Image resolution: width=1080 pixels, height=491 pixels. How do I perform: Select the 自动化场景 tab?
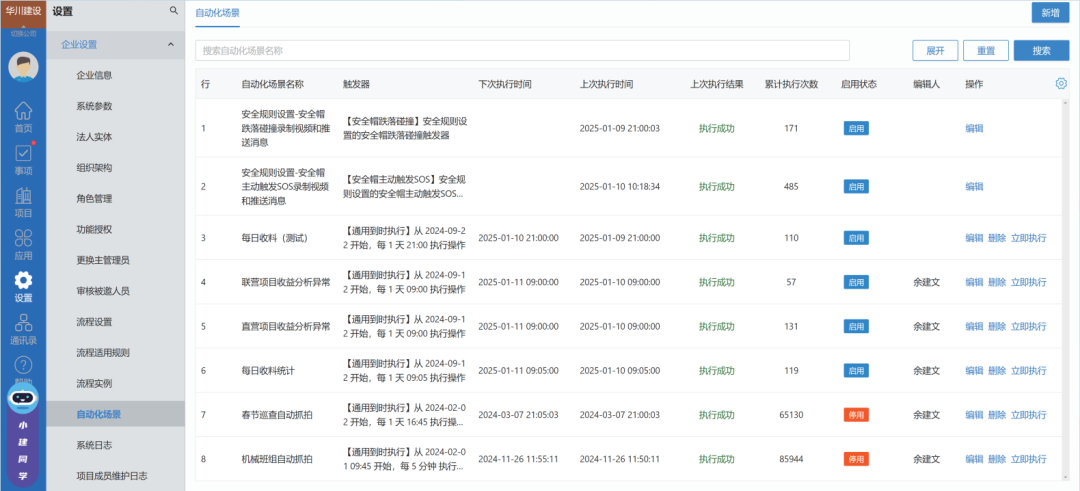[x=217, y=13]
